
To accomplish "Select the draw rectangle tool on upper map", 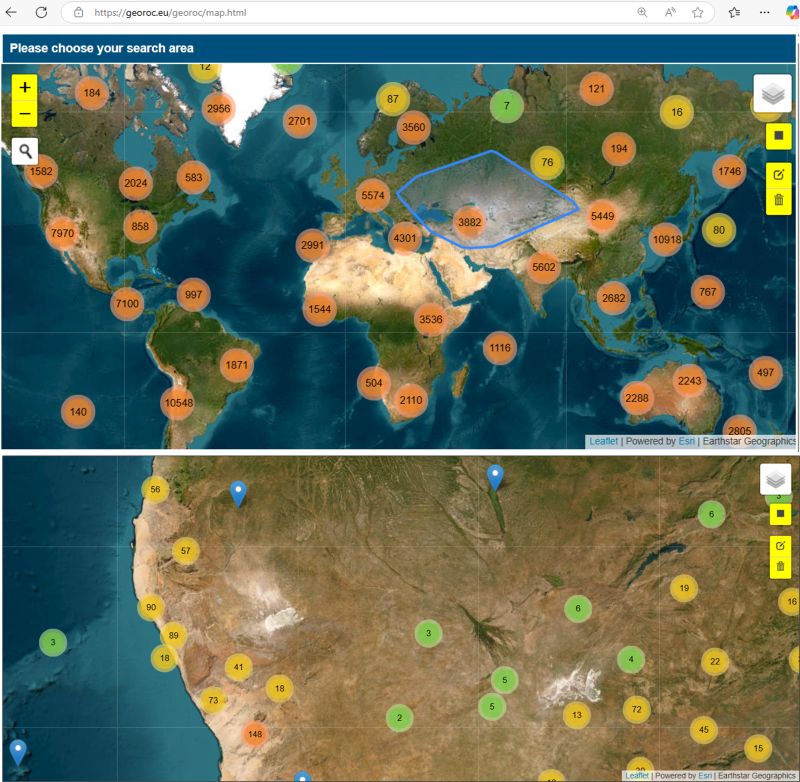I will [x=778, y=136].
